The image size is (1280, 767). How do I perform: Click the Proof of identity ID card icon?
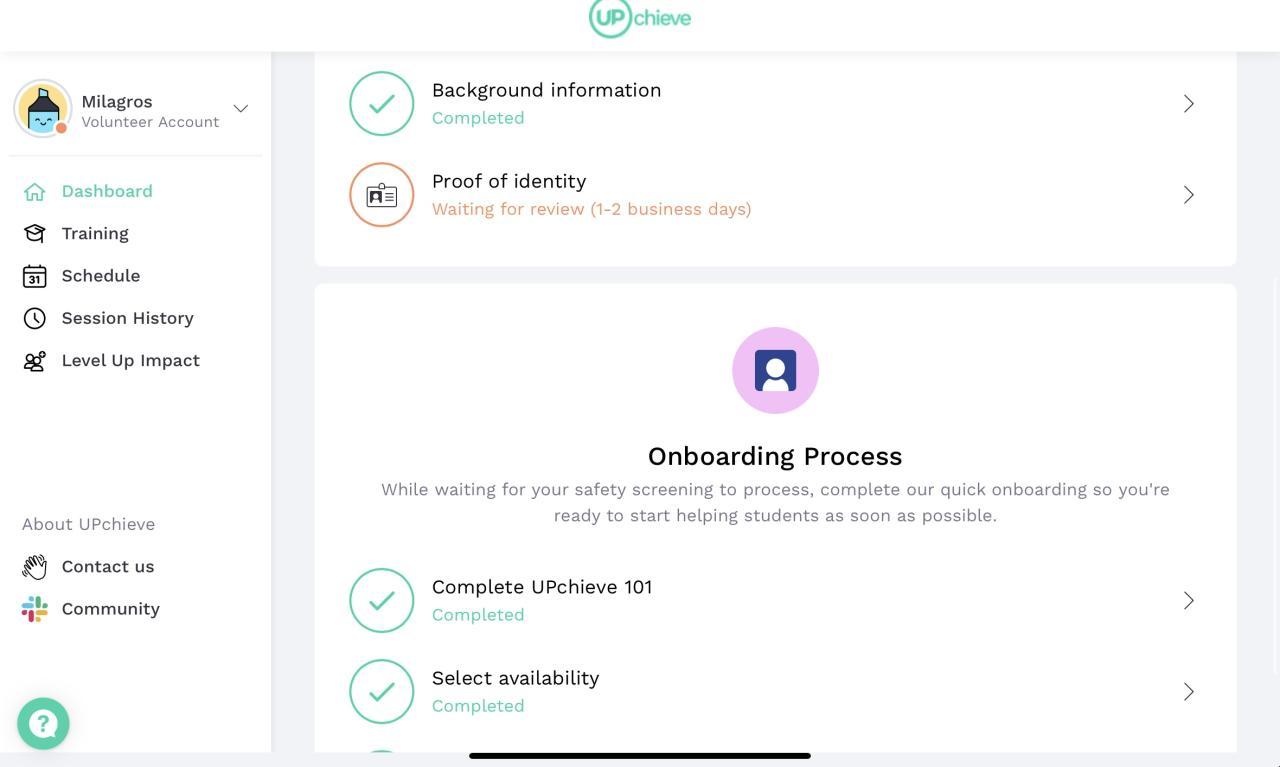coord(381,195)
